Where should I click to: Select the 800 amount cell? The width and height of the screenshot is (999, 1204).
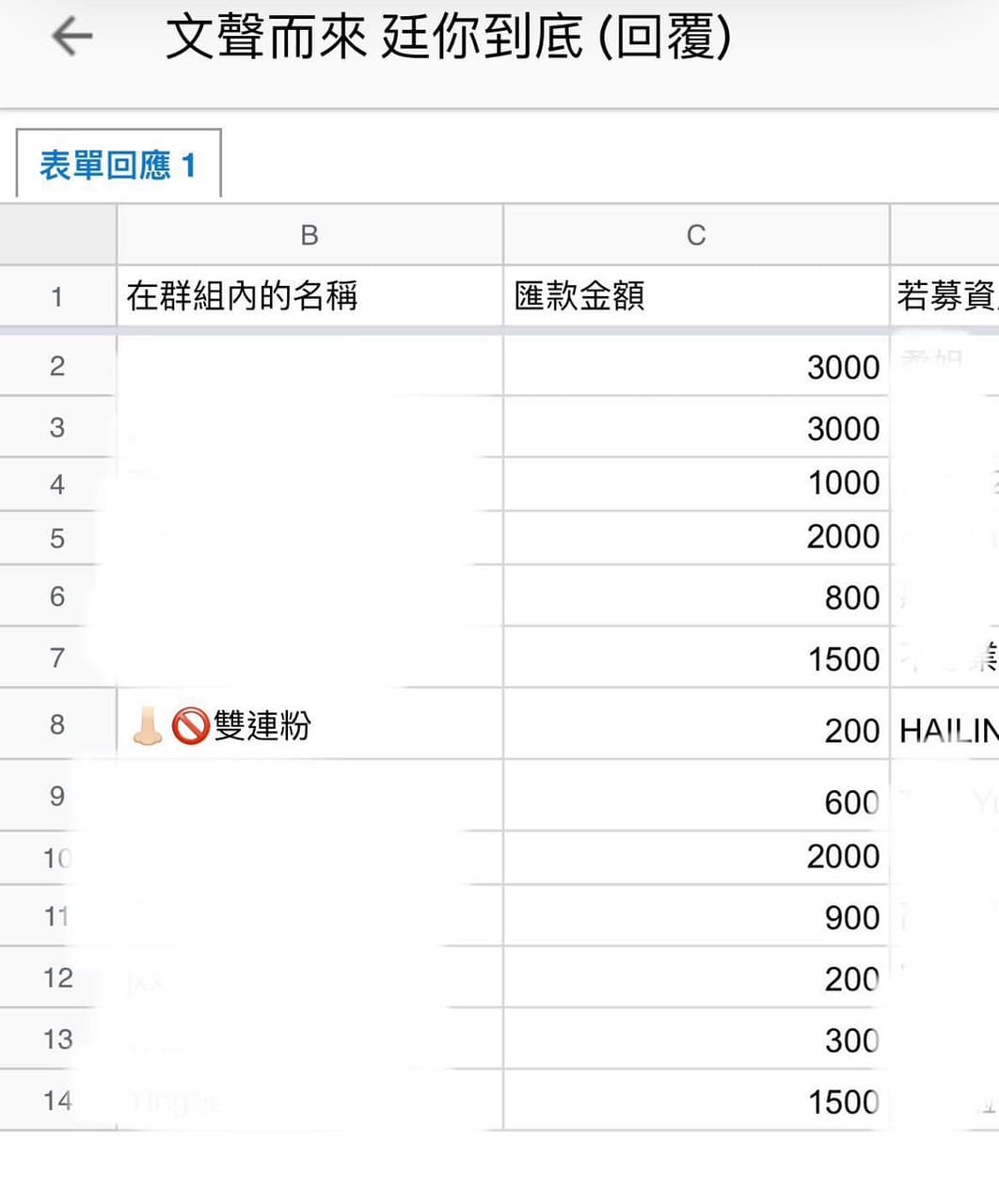coord(696,595)
